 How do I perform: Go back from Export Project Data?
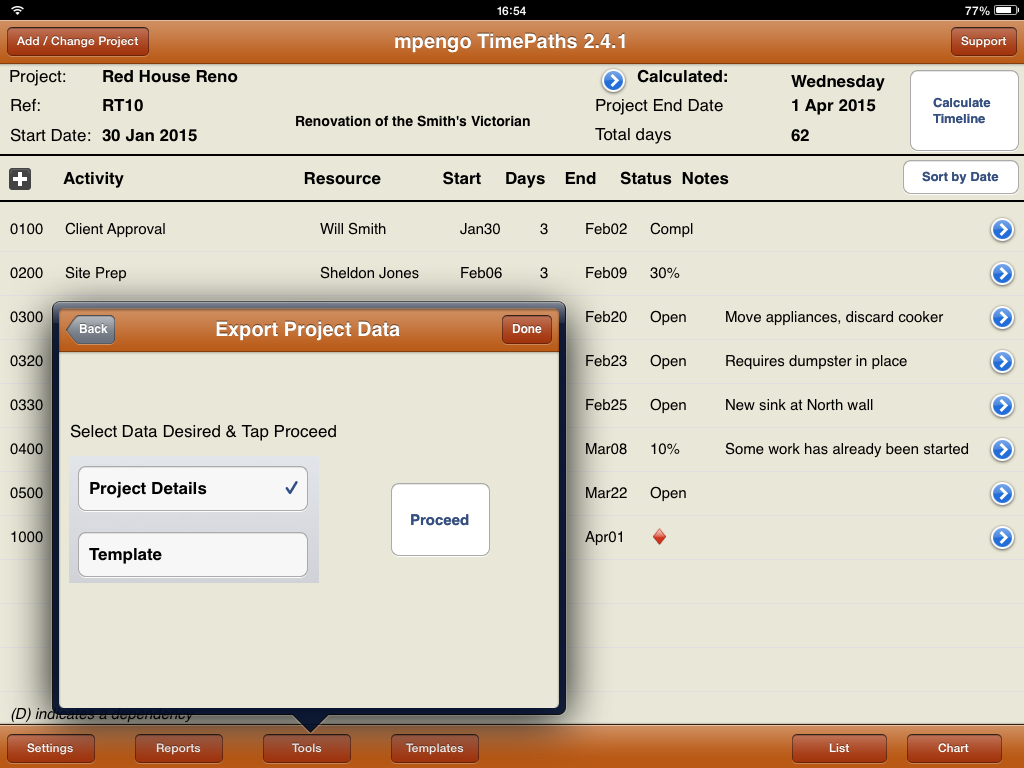91,329
